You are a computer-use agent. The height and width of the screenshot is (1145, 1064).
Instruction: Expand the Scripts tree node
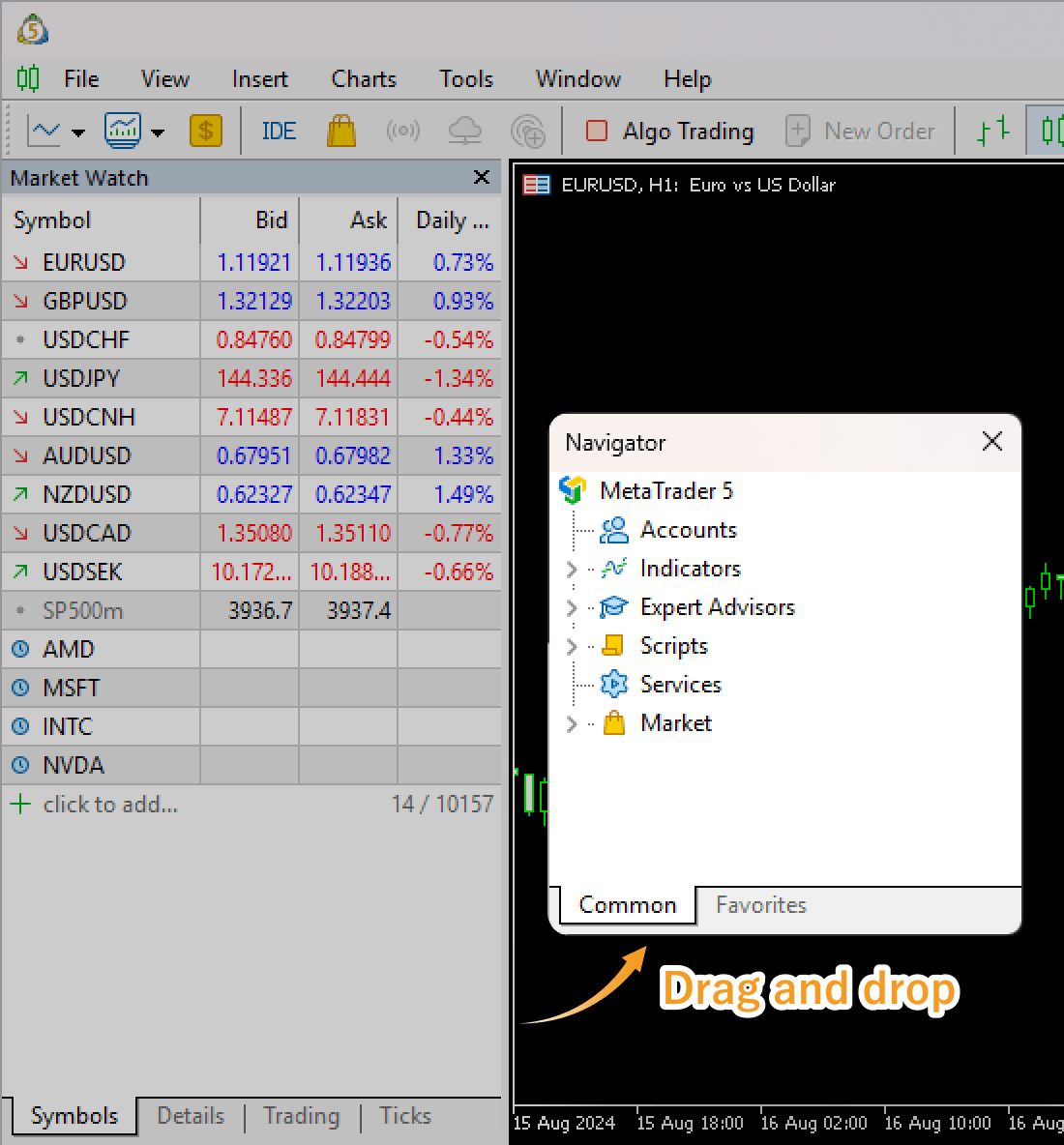tap(572, 647)
